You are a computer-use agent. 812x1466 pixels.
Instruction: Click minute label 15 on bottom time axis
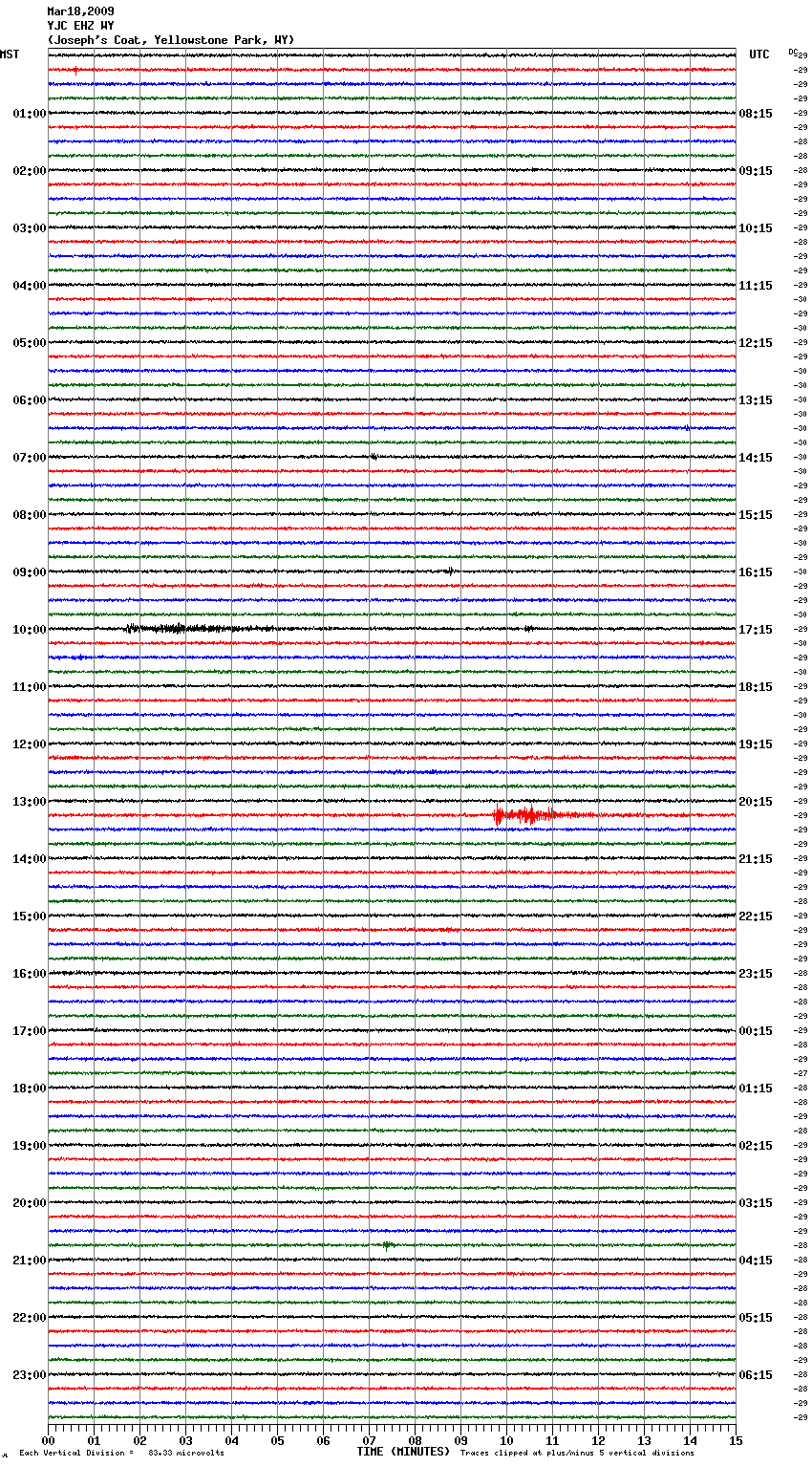point(736,1441)
